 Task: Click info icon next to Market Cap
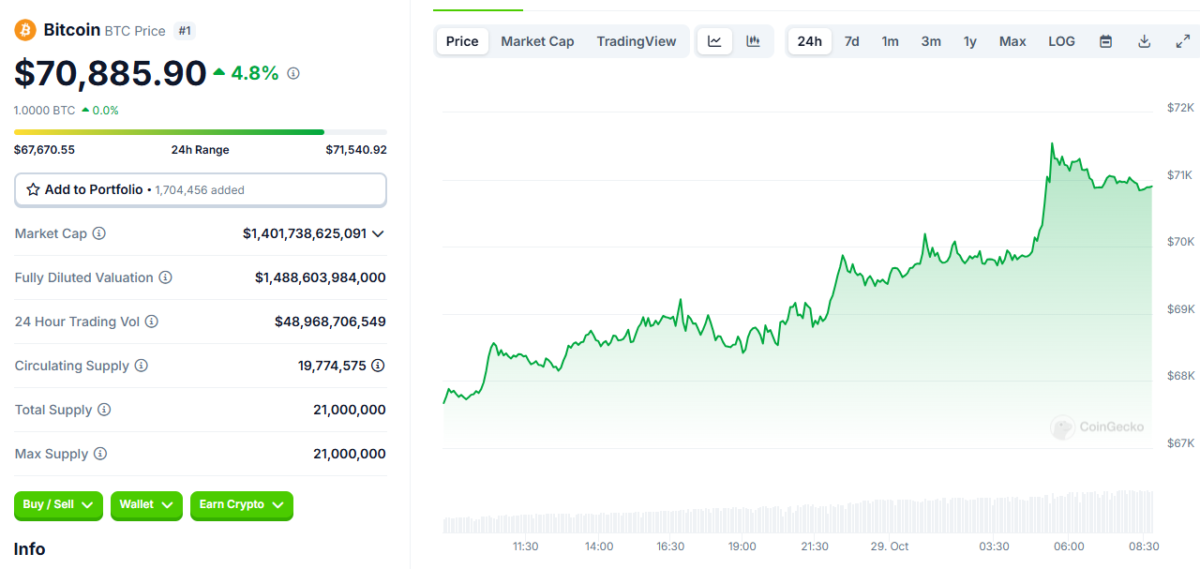tap(99, 233)
